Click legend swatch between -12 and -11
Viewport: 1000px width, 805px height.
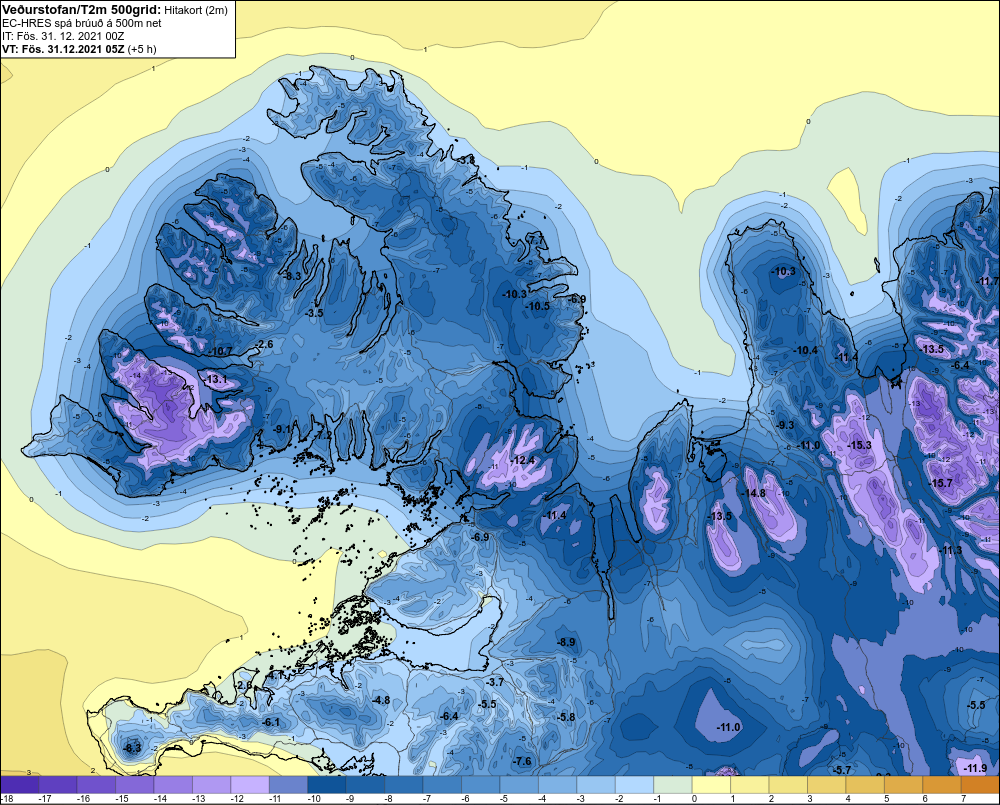click(x=251, y=784)
